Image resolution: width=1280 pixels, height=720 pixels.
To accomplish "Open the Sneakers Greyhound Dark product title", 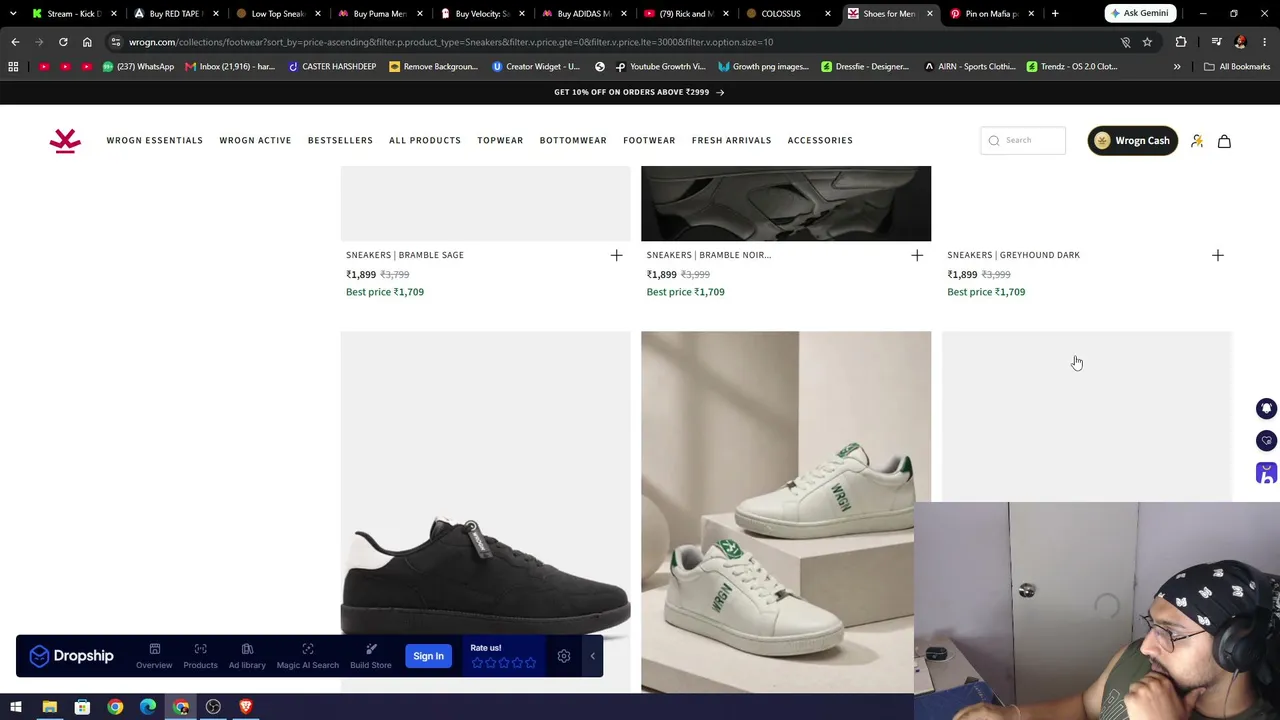I will (1013, 255).
